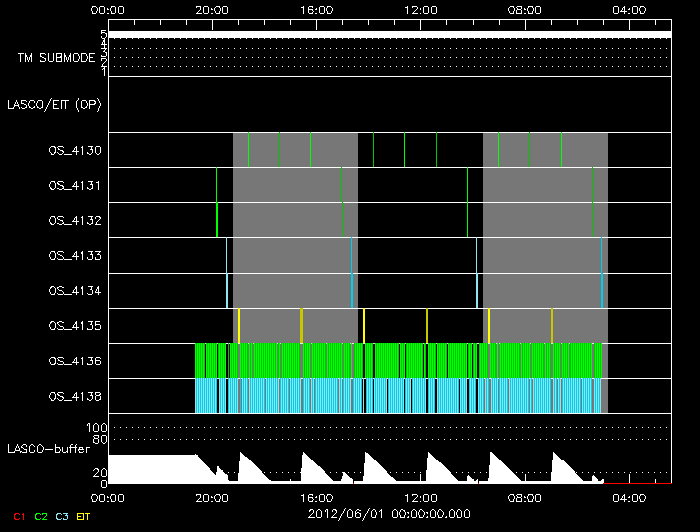Select the OS_4135 row label
700x532 pixels.
pyautogui.click(x=75, y=326)
